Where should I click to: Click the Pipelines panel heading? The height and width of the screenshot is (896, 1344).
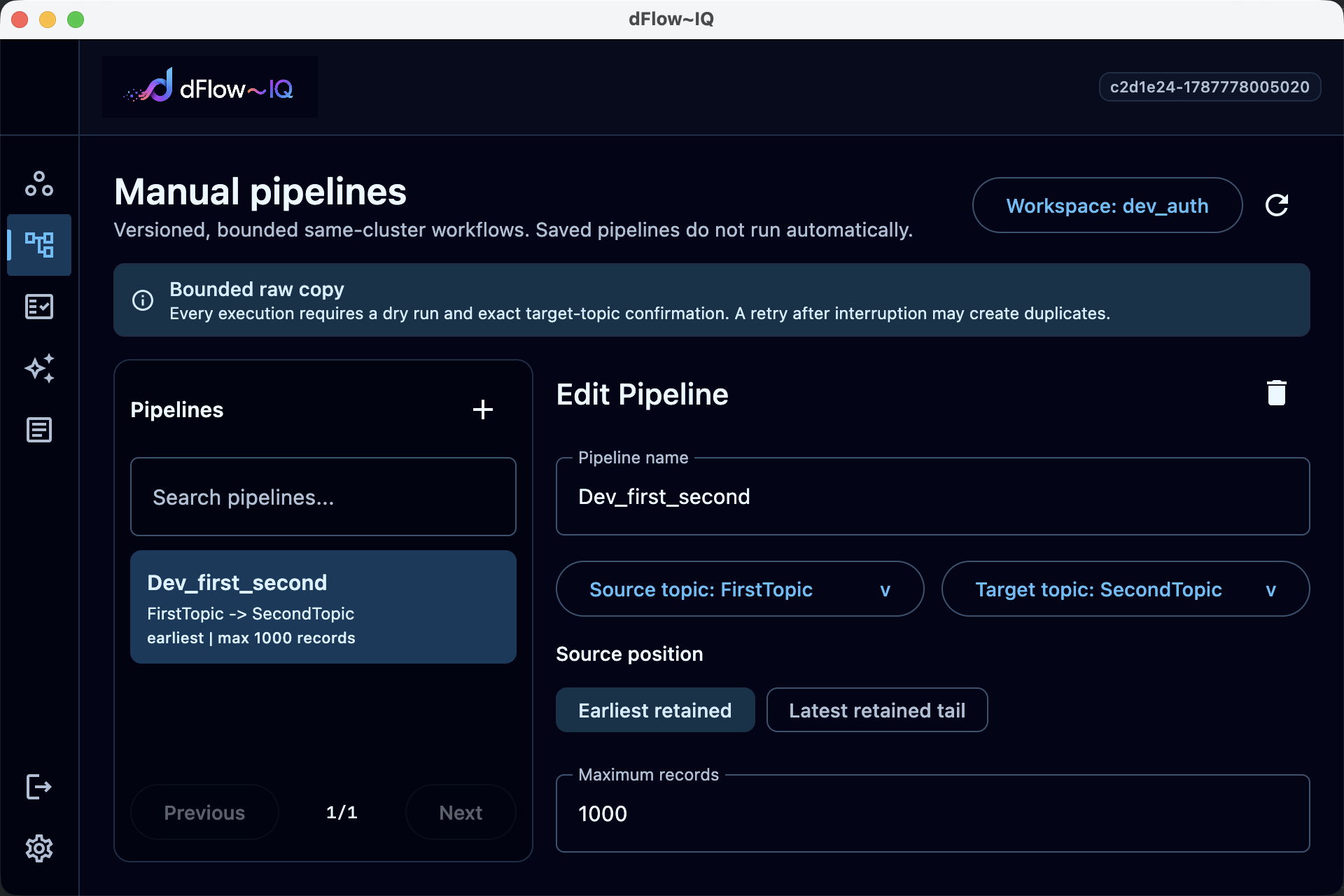click(177, 409)
